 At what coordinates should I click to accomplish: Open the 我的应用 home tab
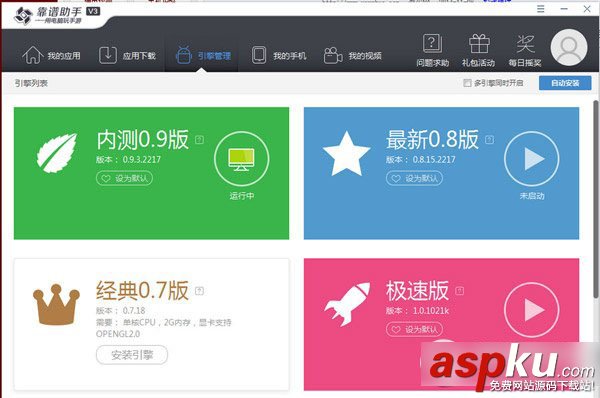click(x=51, y=55)
